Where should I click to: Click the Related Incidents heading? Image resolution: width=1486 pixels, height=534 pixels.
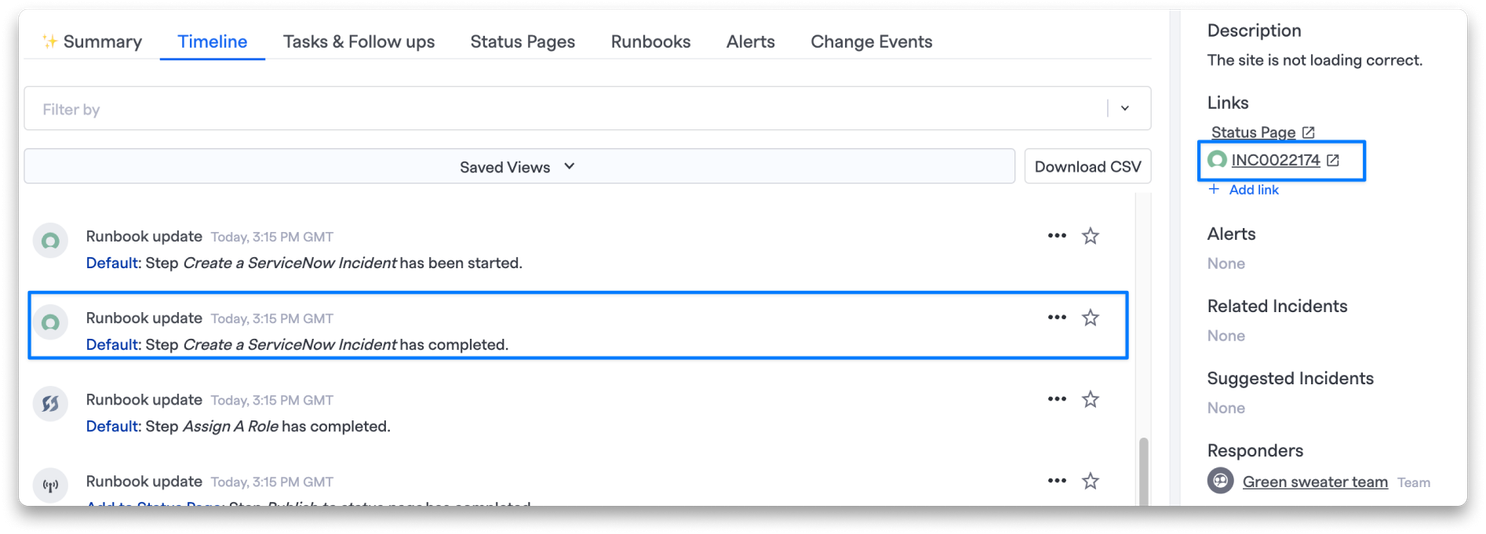coord(1277,306)
